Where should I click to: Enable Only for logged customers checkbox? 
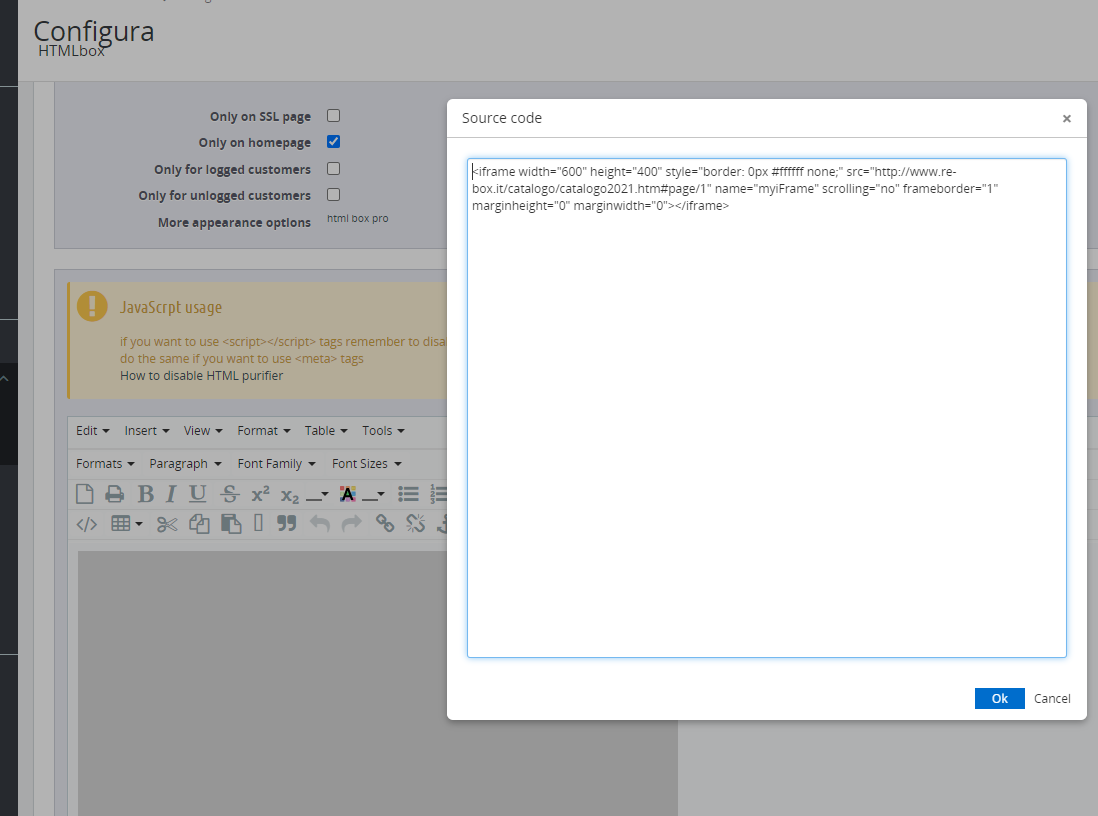[x=333, y=169]
